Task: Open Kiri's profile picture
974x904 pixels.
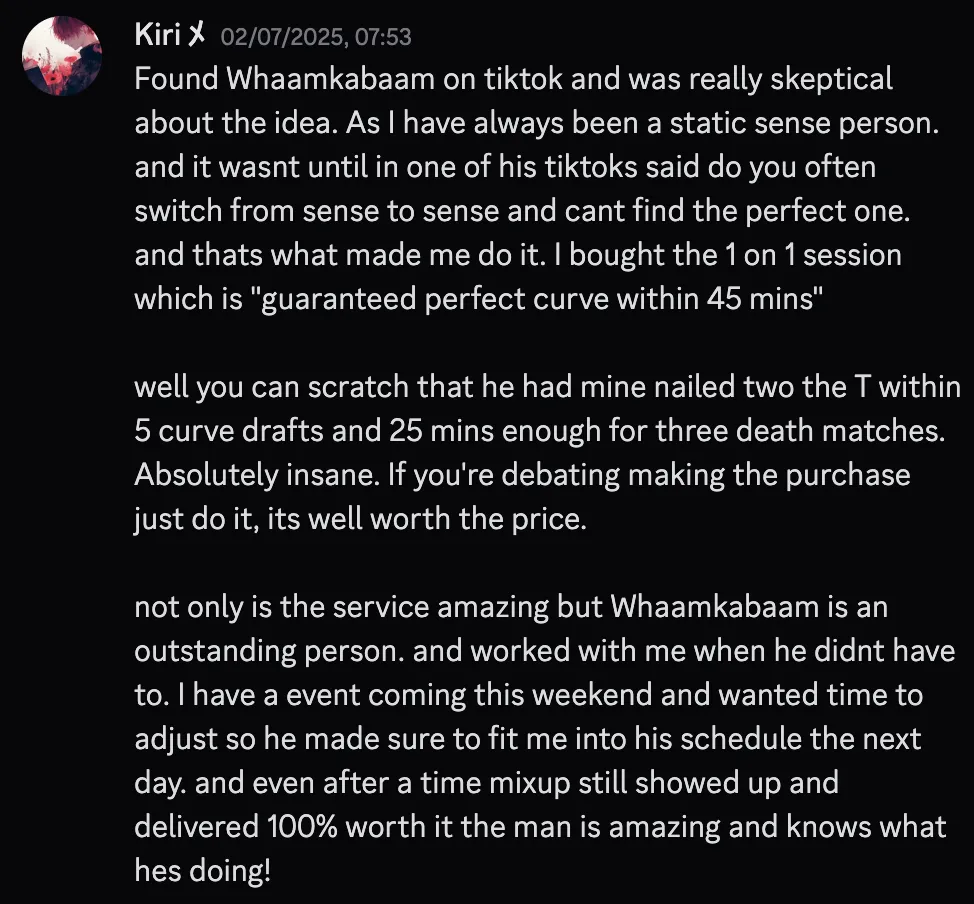Action: (62, 57)
